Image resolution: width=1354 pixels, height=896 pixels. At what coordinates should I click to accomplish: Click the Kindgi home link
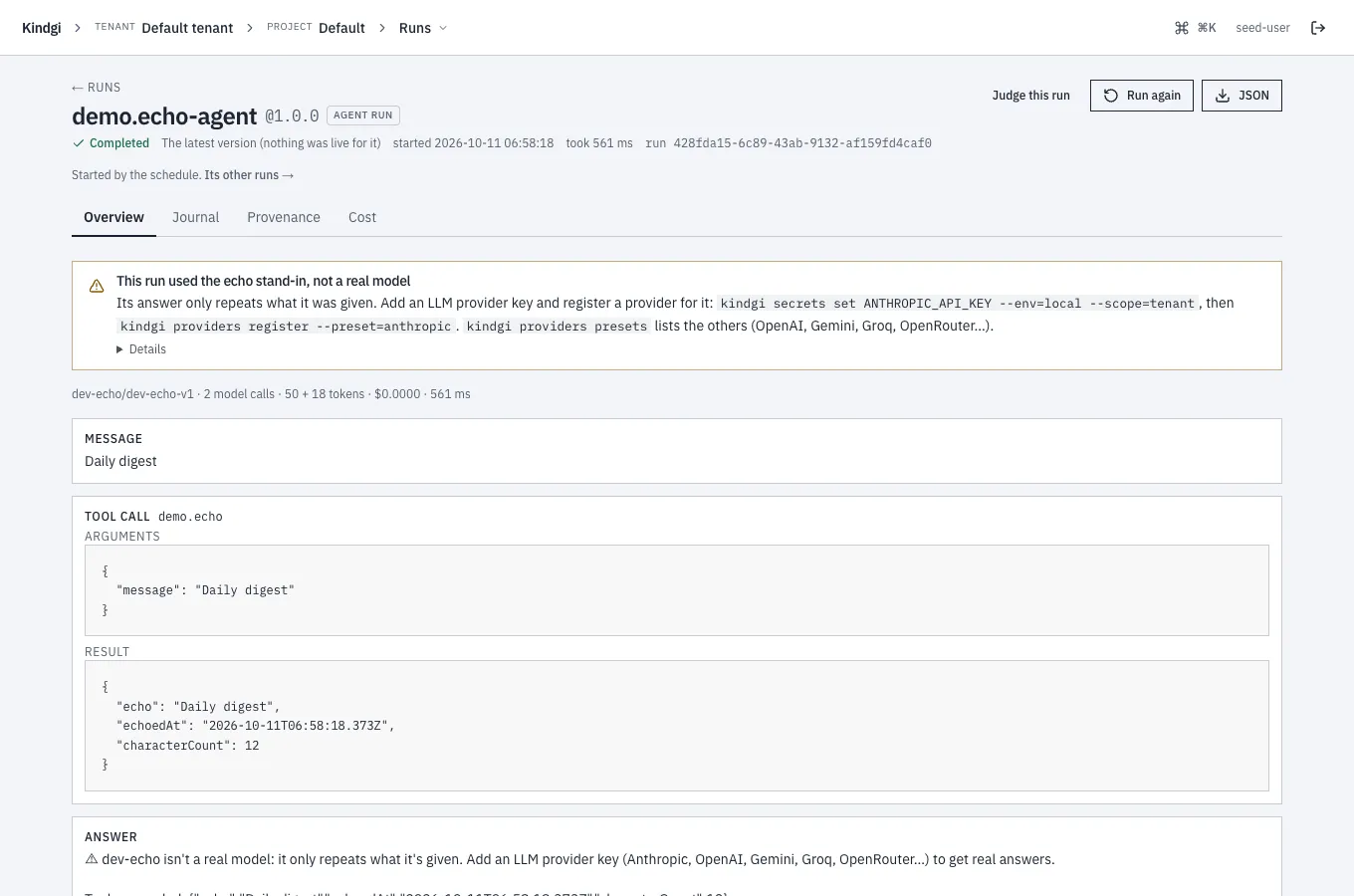[x=42, y=28]
